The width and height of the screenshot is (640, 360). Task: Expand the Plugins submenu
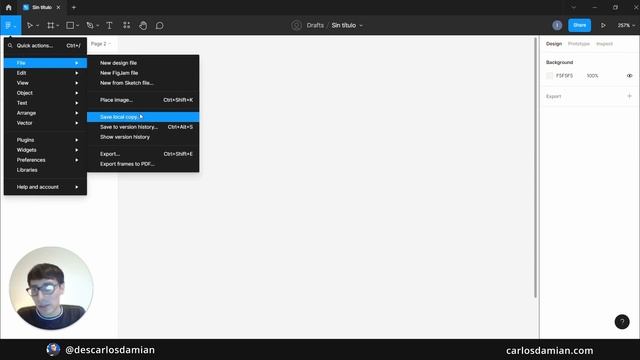click(45, 140)
